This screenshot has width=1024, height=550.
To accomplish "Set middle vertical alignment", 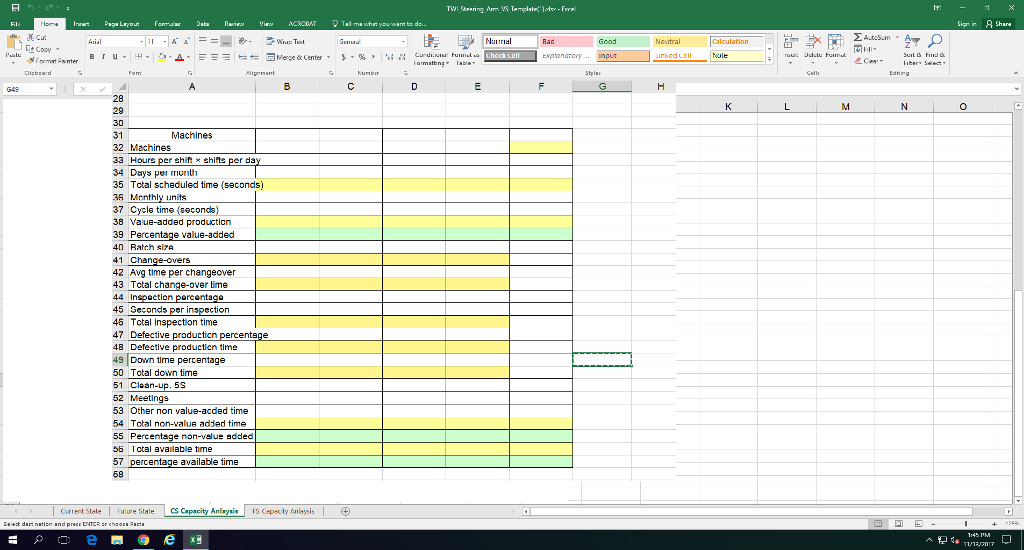I will pos(214,41).
